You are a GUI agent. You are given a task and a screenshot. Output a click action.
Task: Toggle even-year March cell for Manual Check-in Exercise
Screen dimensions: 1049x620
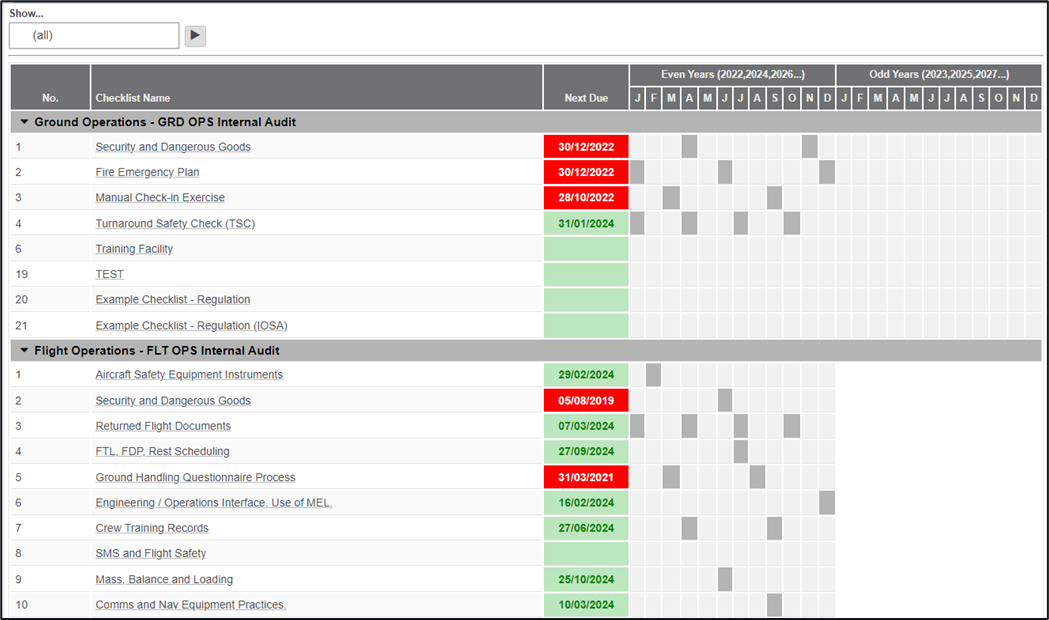(671, 198)
